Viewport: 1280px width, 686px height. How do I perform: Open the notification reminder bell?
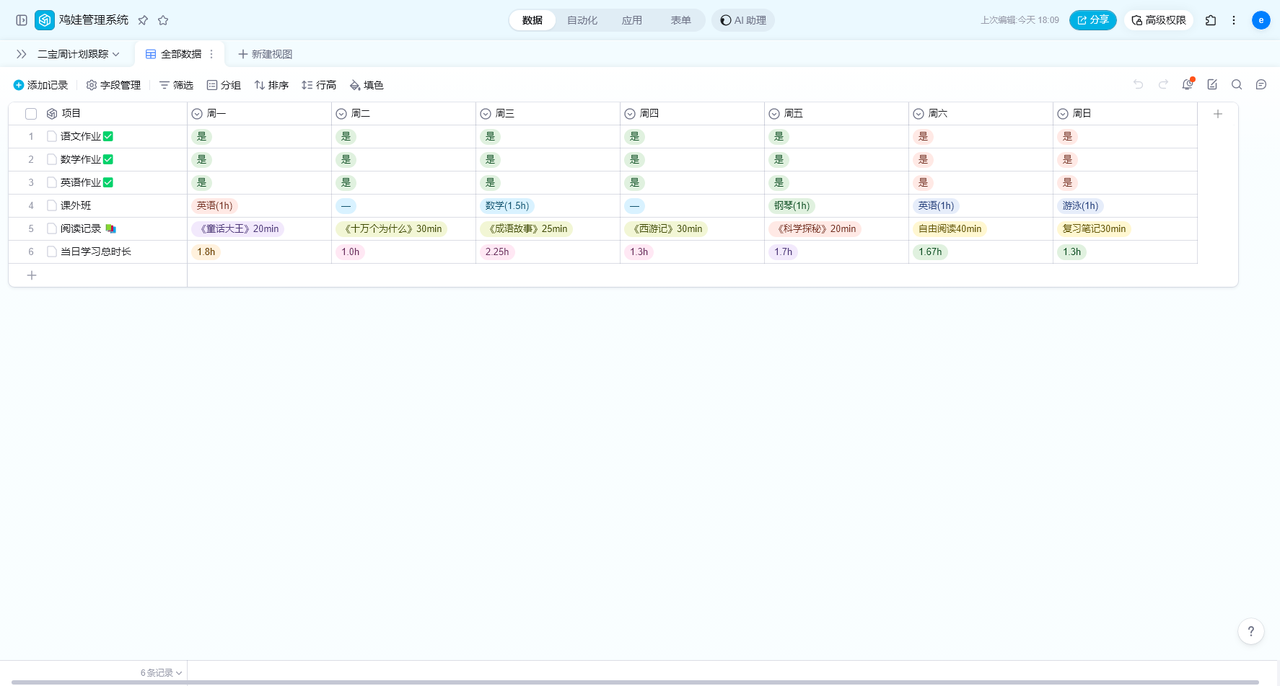click(x=1187, y=85)
